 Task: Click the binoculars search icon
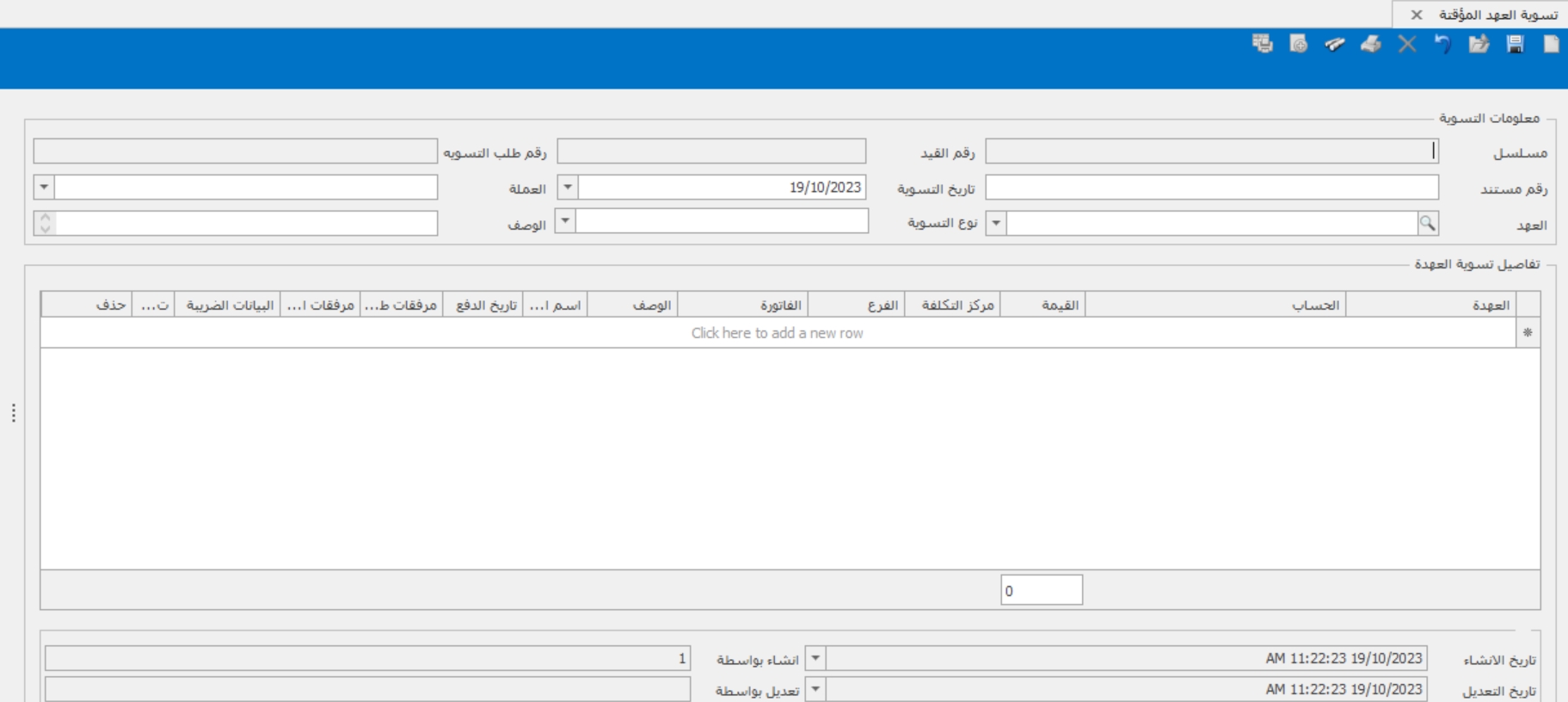[1334, 44]
